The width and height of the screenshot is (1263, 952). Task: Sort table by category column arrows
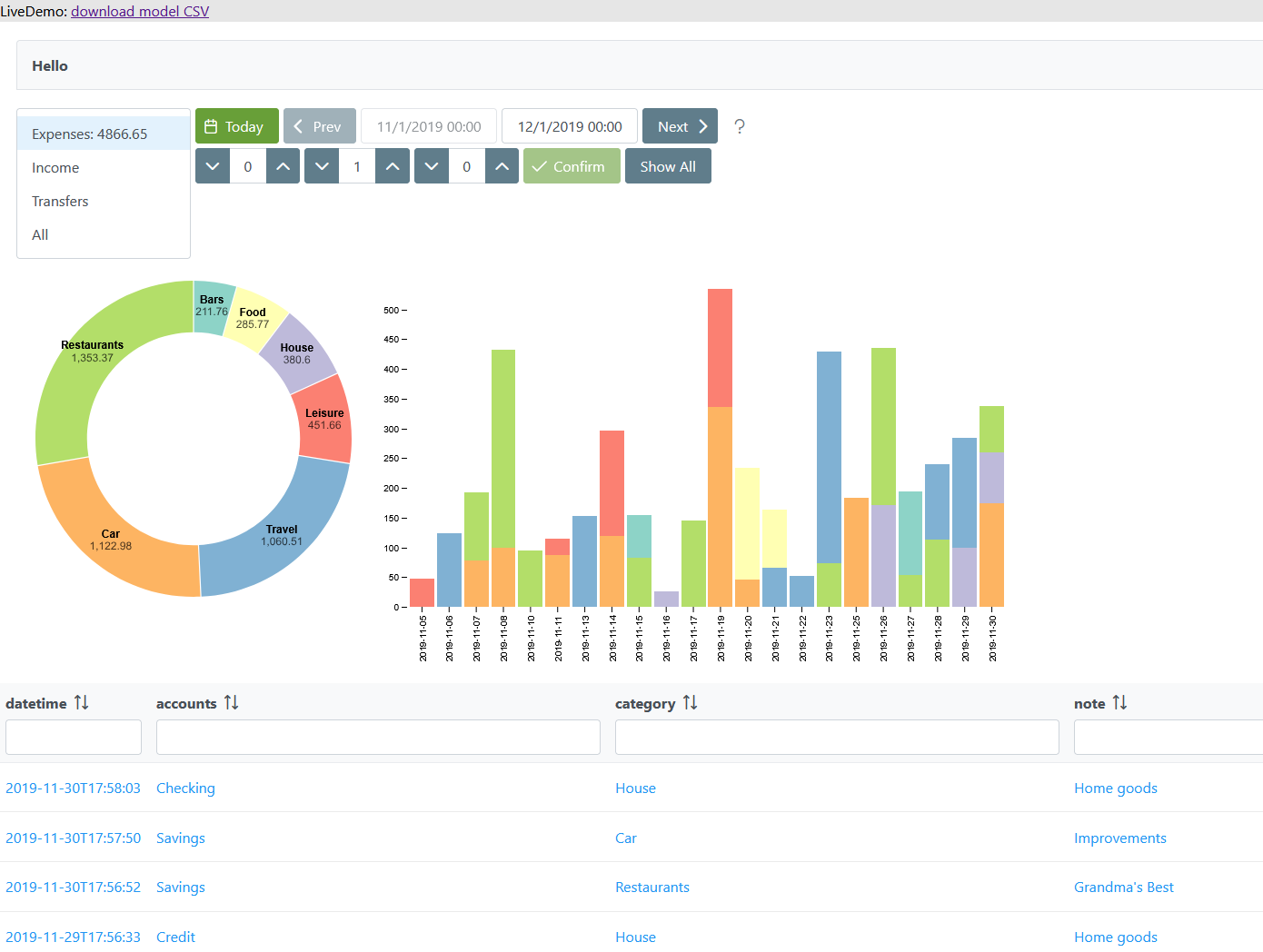691,702
